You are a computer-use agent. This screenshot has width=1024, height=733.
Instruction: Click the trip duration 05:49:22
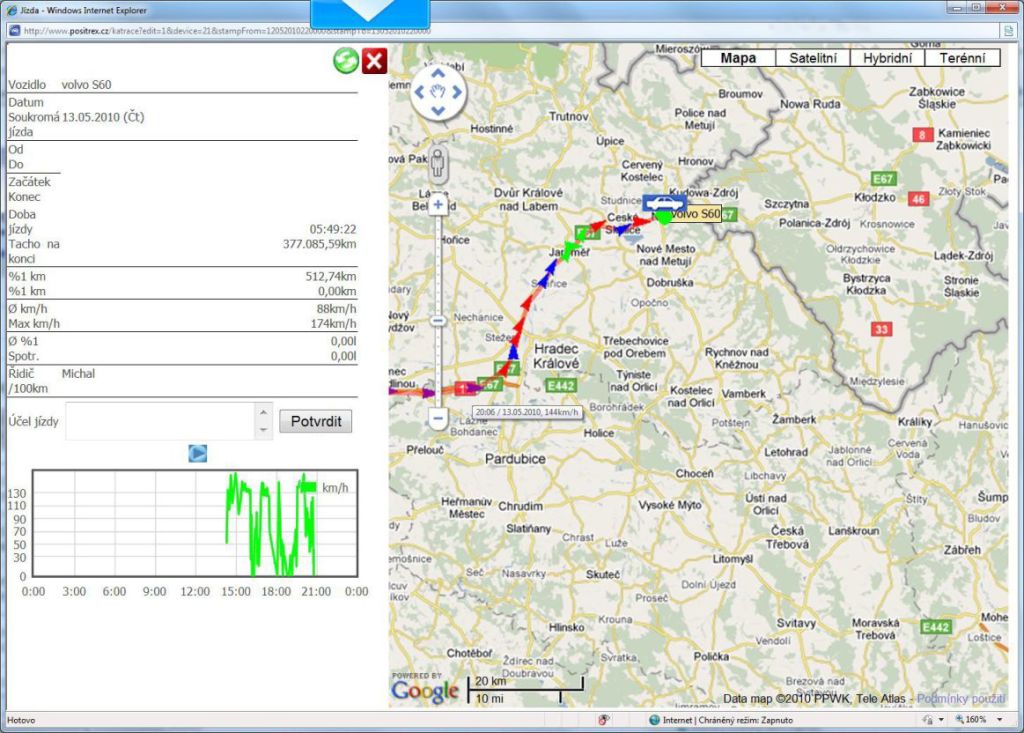click(332, 229)
